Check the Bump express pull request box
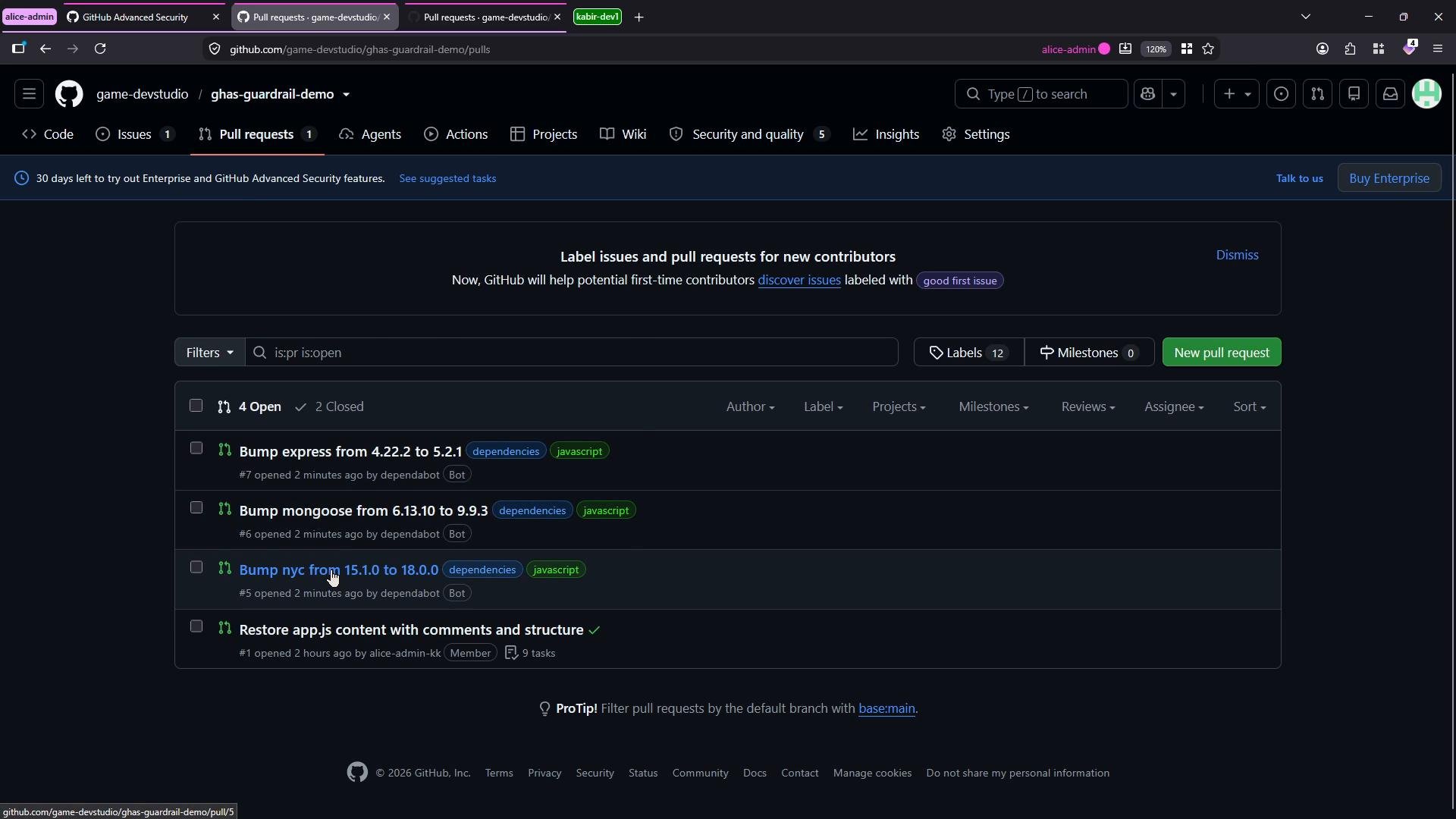The image size is (1456, 819). 196,448
